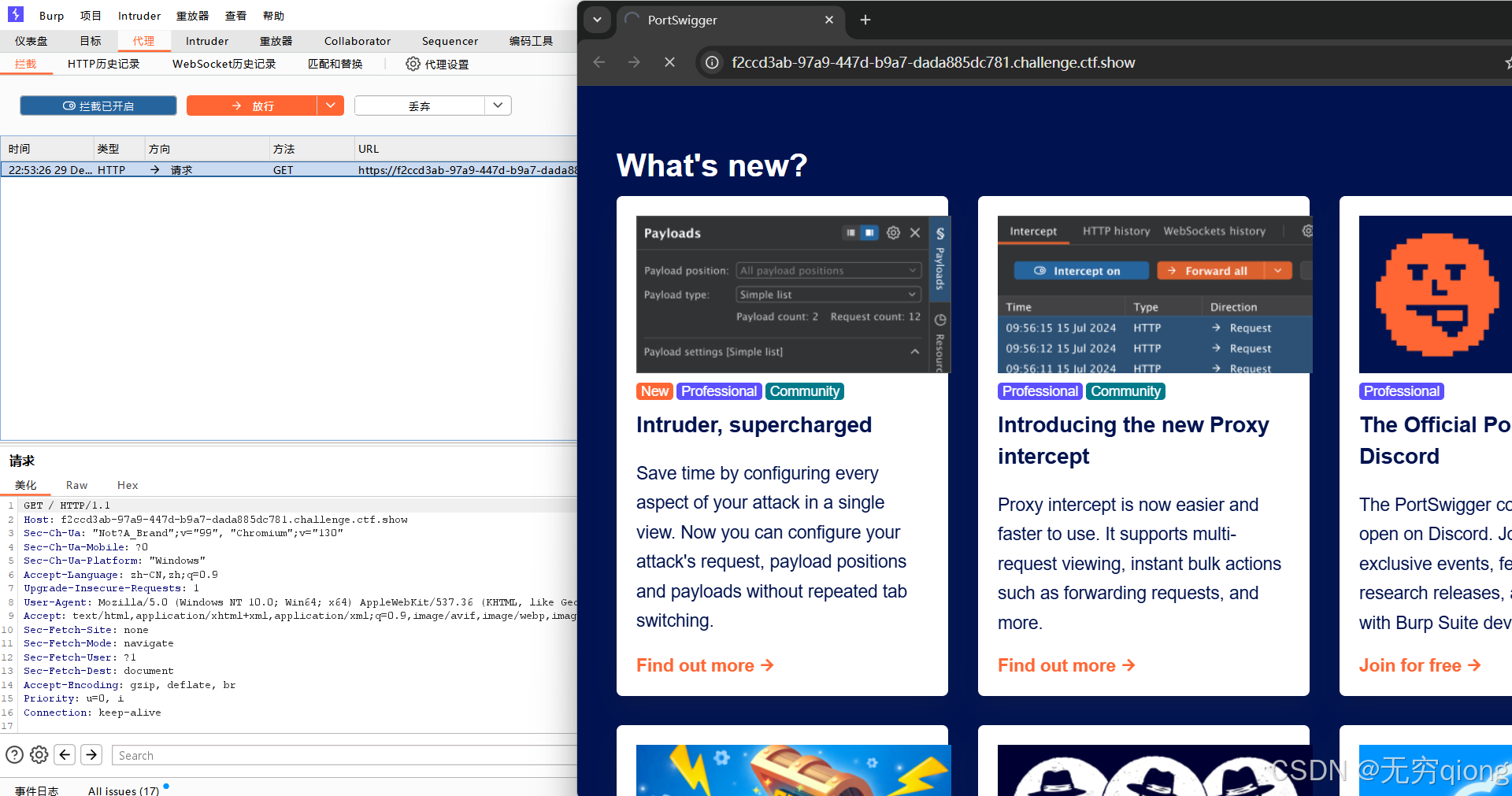Viewport: 1512px width, 796px height.
Task: Switch to the 代理 tab
Action: (144, 41)
